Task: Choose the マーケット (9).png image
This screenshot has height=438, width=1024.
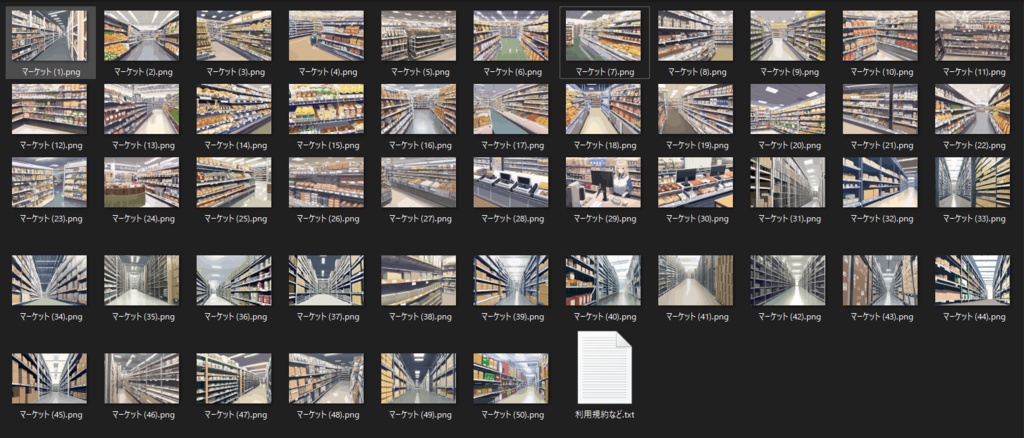Action: [788, 36]
